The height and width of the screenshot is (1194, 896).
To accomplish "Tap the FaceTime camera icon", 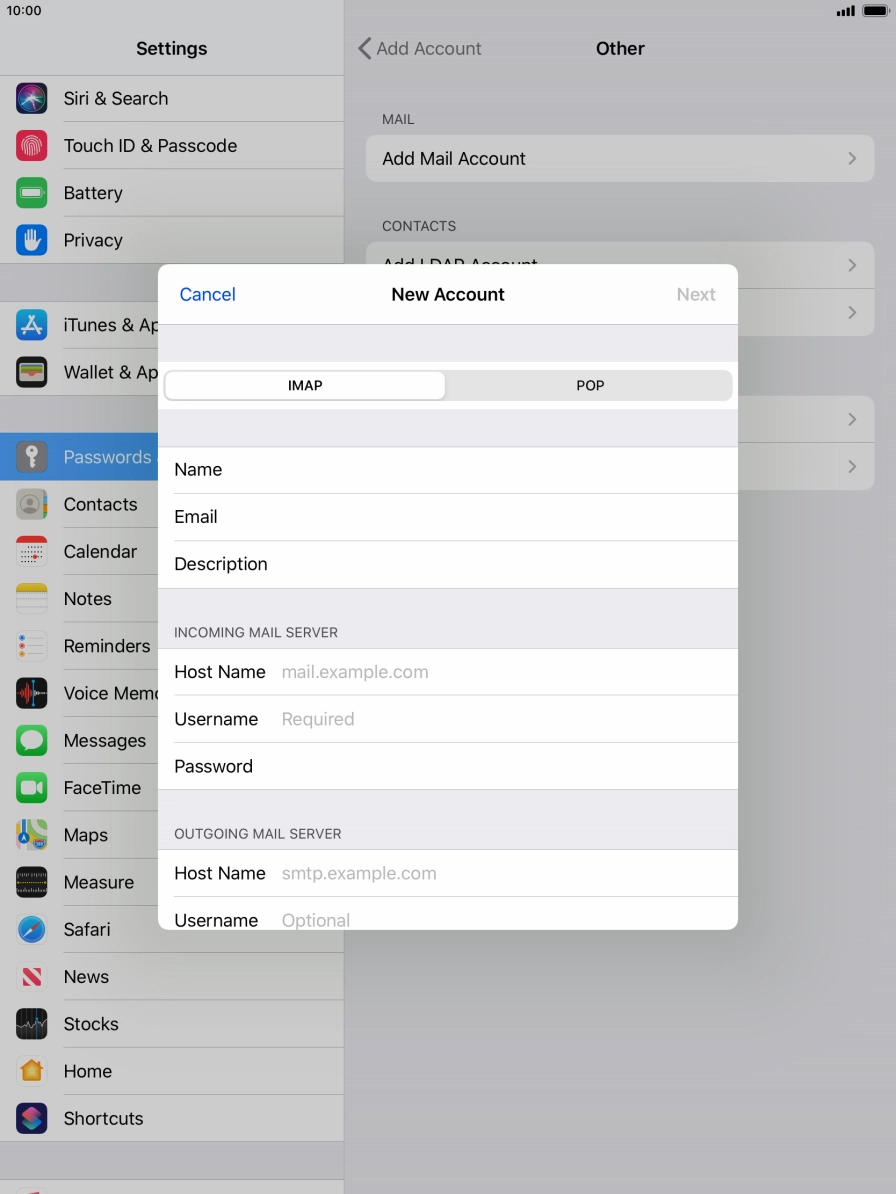I will (x=32, y=788).
